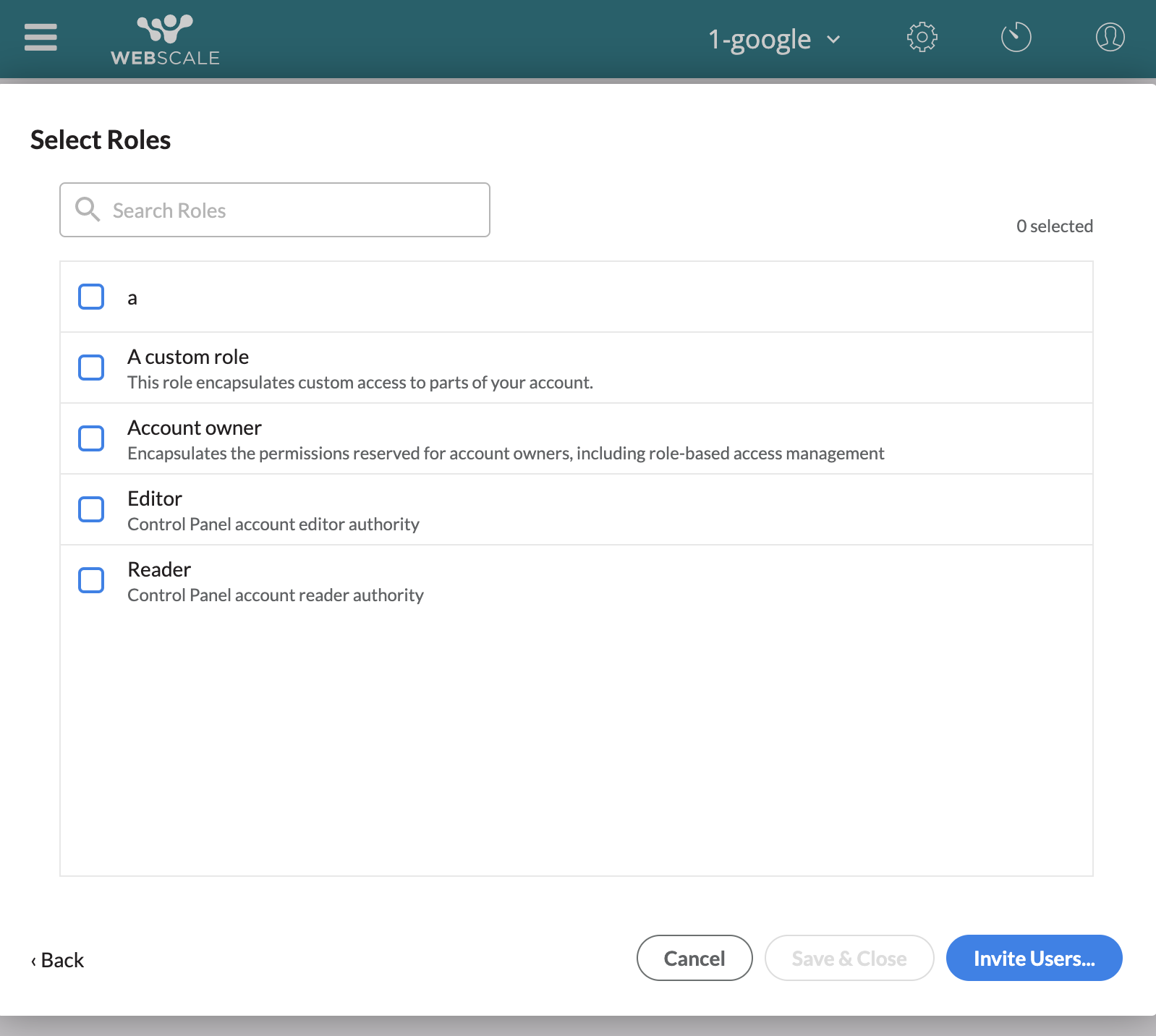
Task: Click the Editor role title text
Action: [x=155, y=498]
